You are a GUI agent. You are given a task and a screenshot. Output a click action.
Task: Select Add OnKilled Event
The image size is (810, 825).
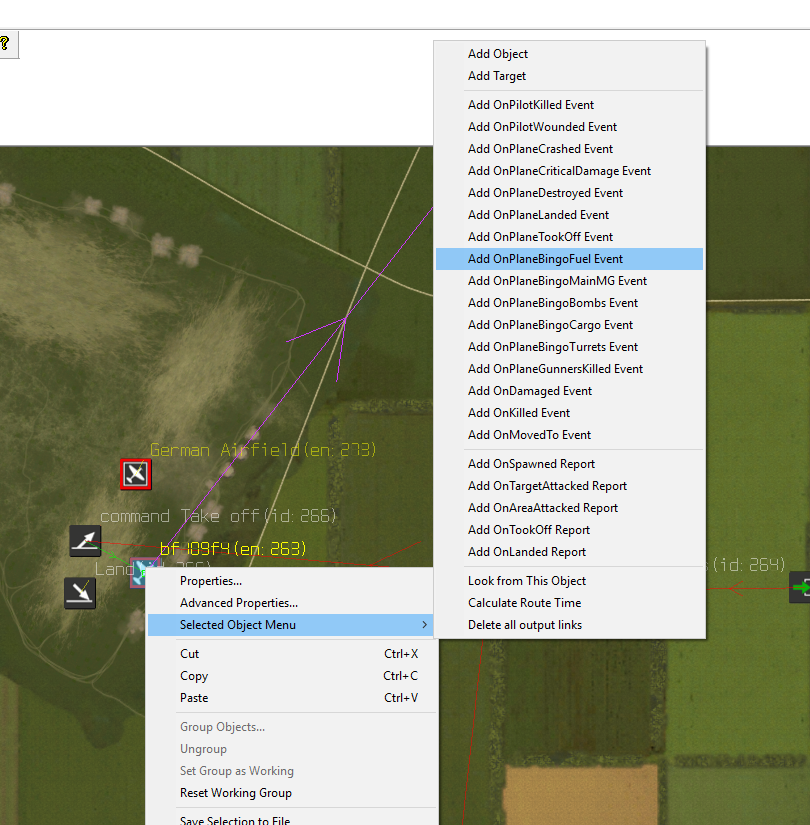pyautogui.click(x=569, y=413)
